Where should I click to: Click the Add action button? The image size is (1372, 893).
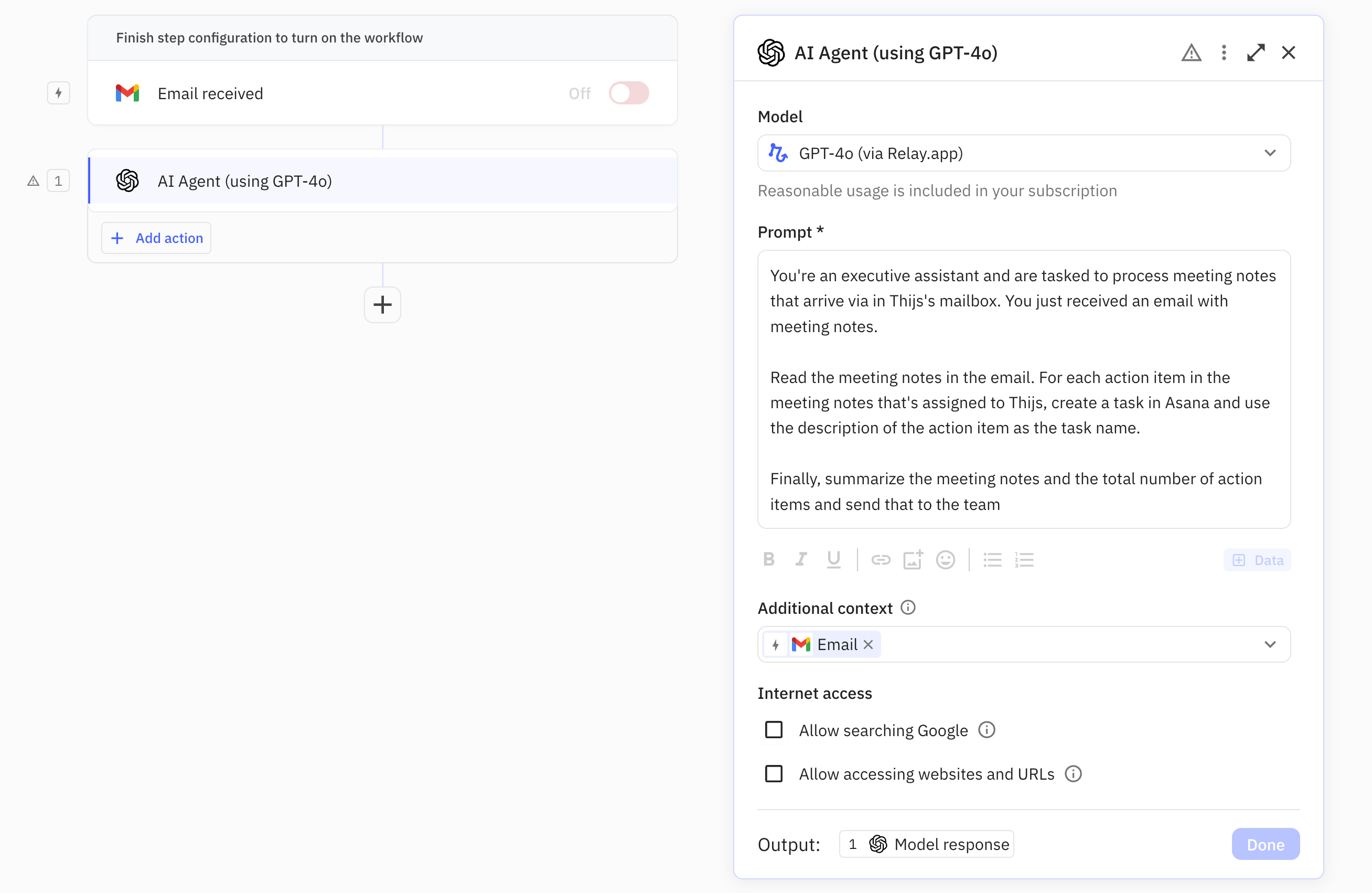click(x=156, y=238)
